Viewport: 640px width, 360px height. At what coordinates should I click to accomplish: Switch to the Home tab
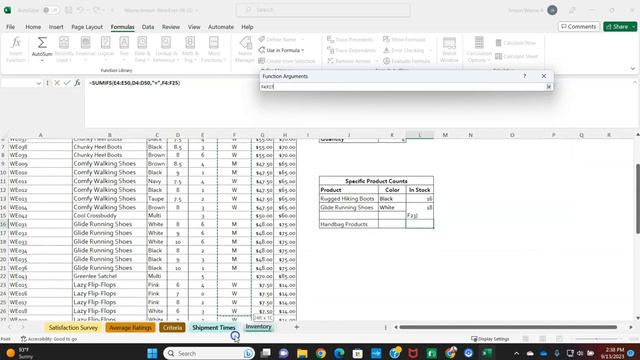33,27
